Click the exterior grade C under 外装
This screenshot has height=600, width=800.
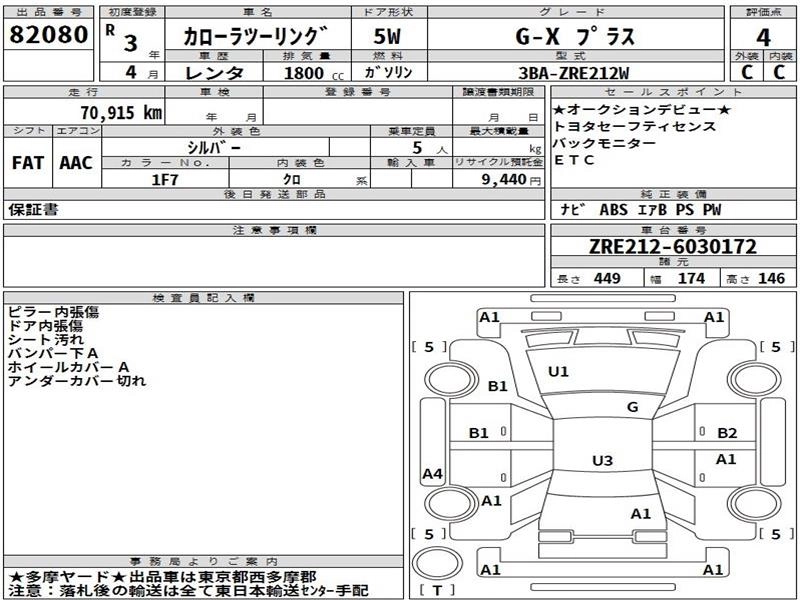tap(747, 72)
